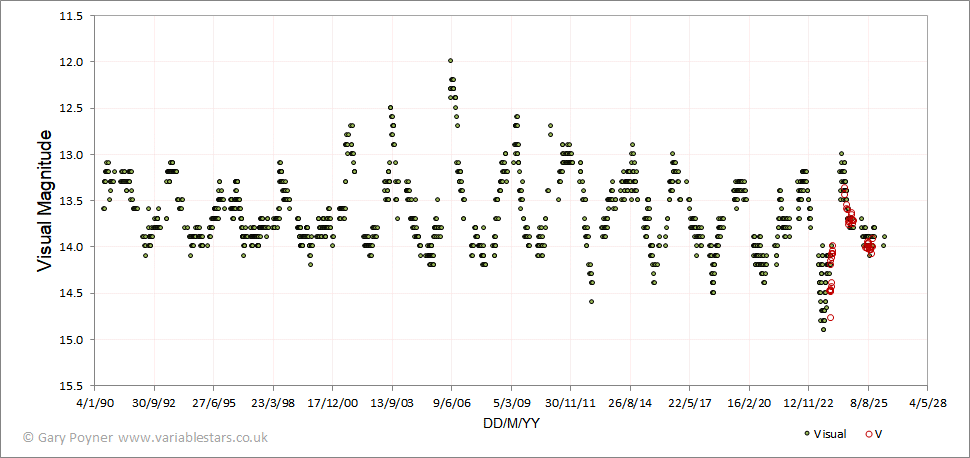
Task: Click the 'DD/M/YY' axis title
Action: tap(510, 422)
